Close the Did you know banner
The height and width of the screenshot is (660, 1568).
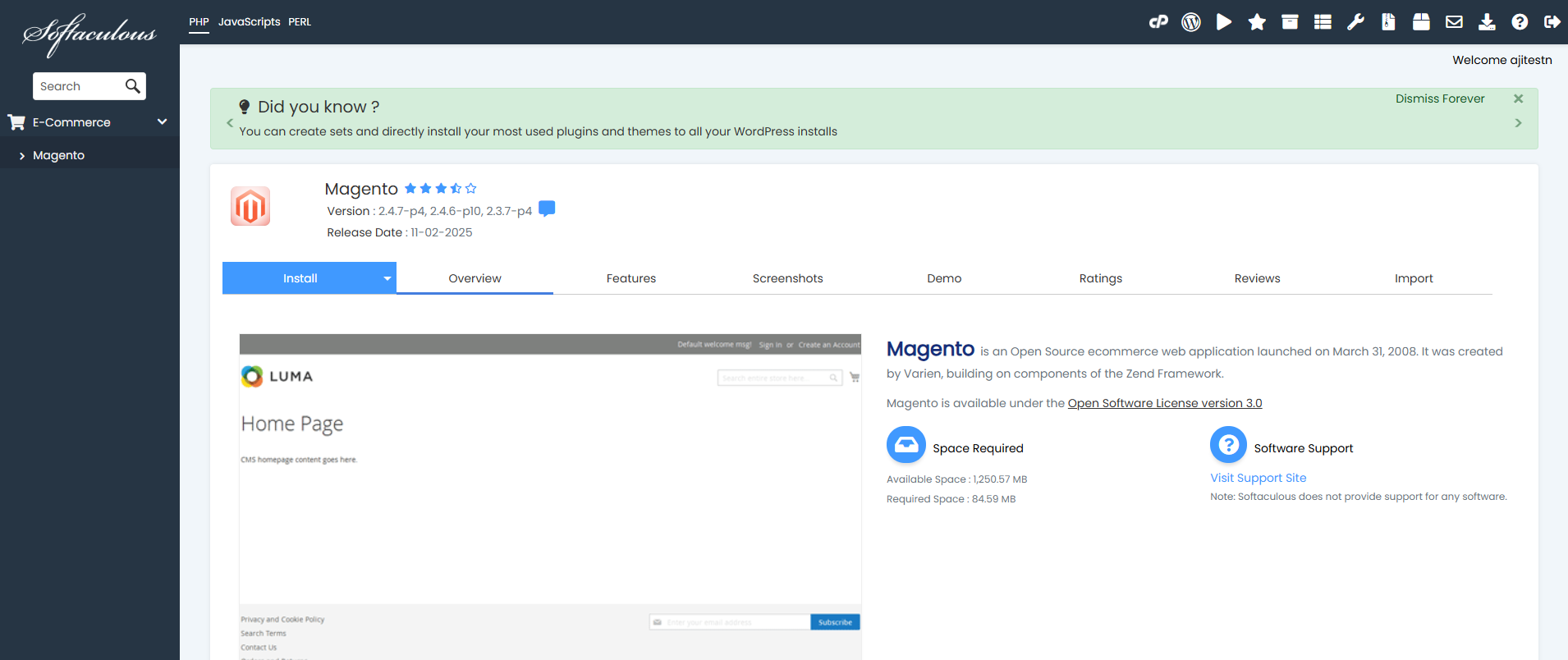(1518, 99)
